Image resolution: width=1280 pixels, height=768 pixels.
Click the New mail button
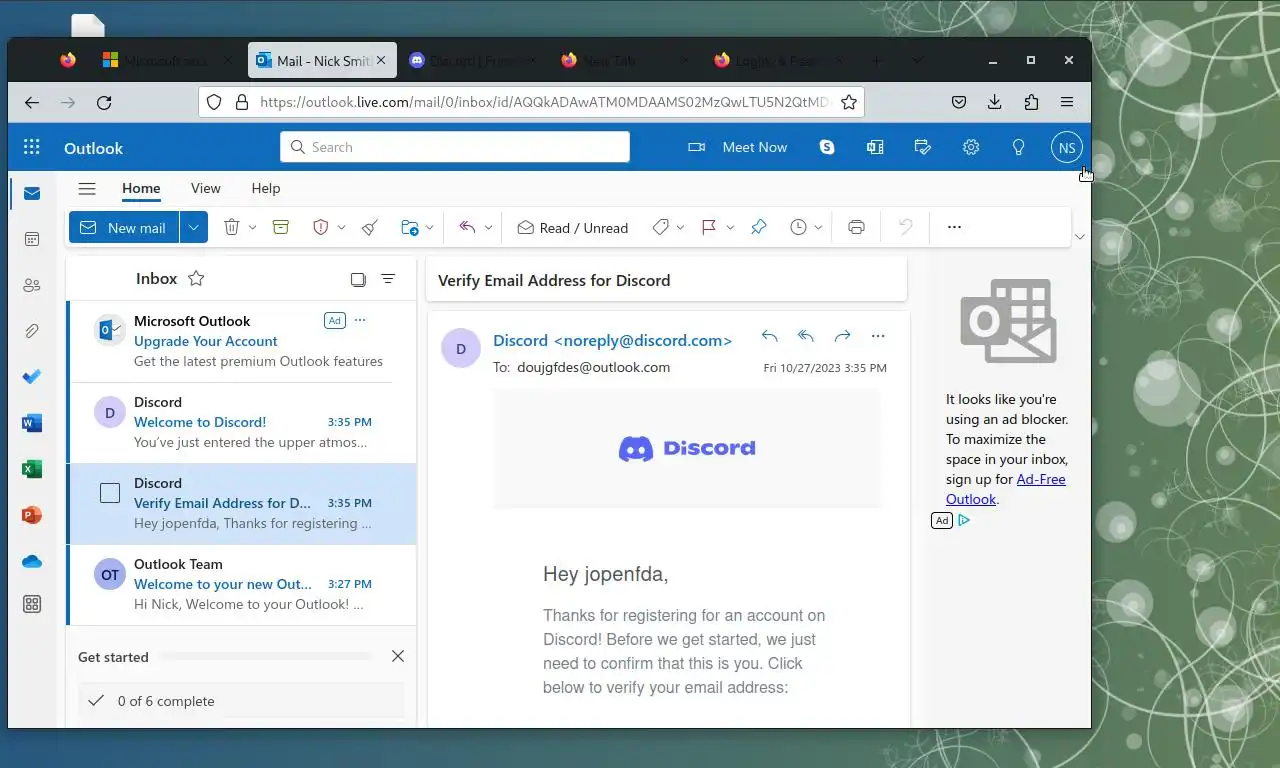pos(124,227)
